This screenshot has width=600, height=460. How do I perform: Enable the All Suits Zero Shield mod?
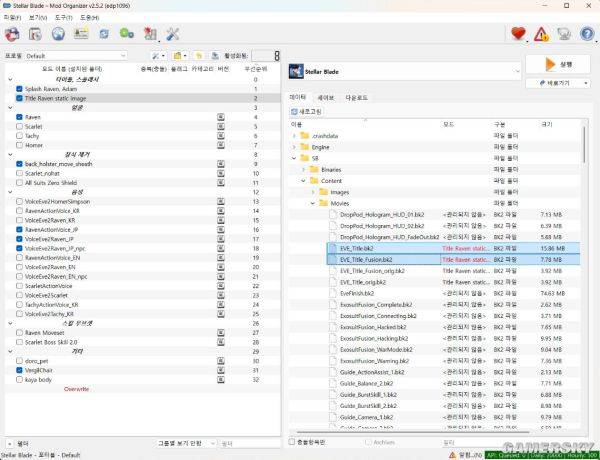point(20,183)
